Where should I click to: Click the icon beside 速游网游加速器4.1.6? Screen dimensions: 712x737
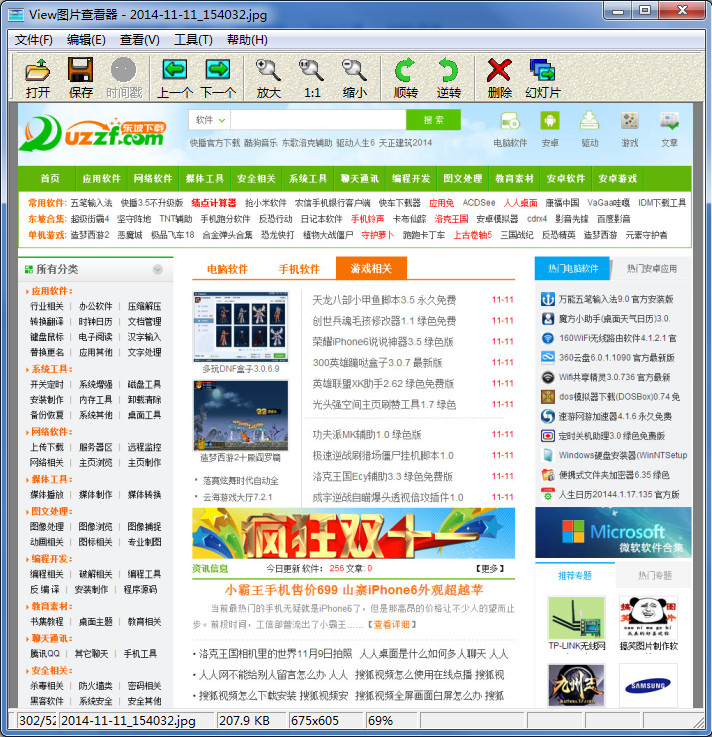pyautogui.click(x=548, y=416)
